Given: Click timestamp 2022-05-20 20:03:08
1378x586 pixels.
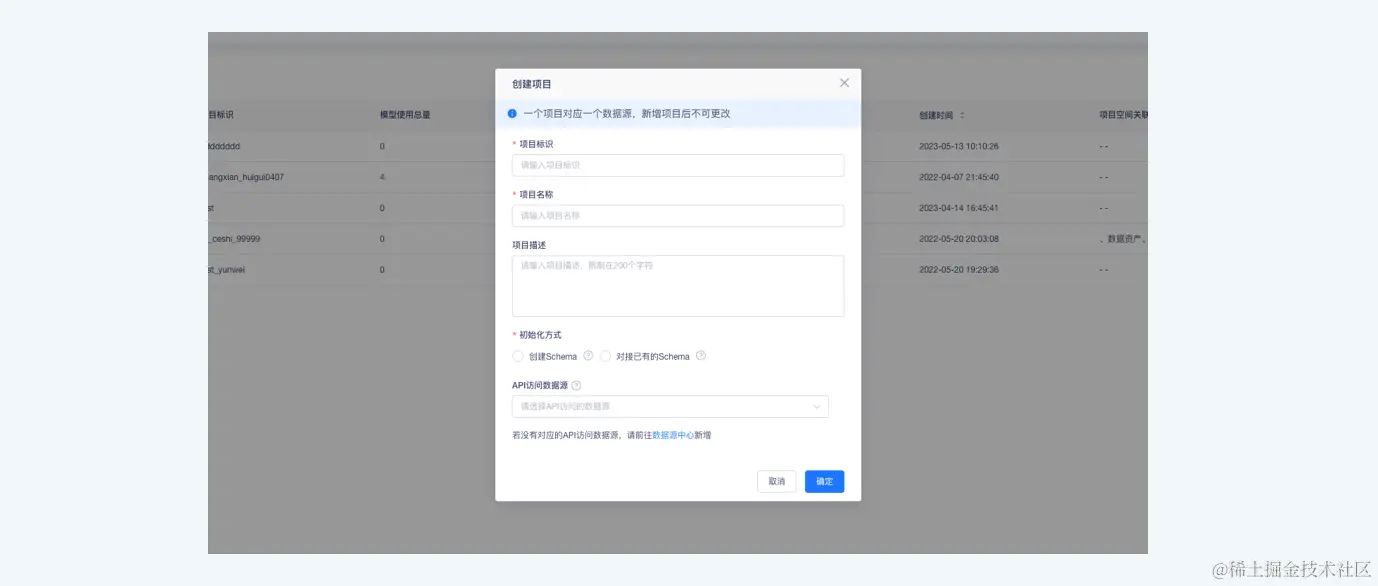Looking at the screenshot, I should pos(959,239).
